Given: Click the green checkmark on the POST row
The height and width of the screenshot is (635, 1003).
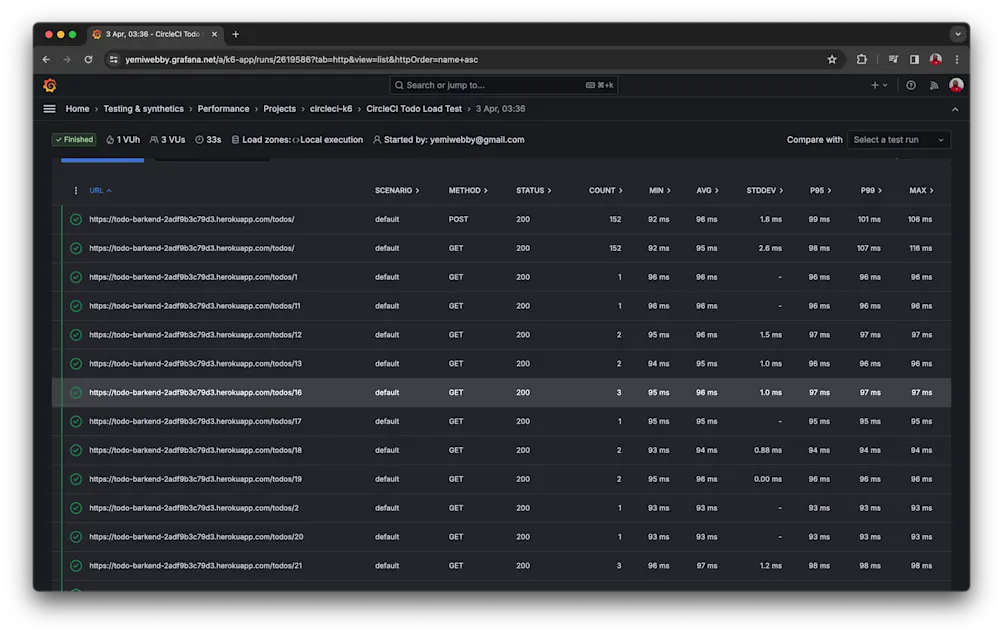Looking at the screenshot, I should pos(75,219).
